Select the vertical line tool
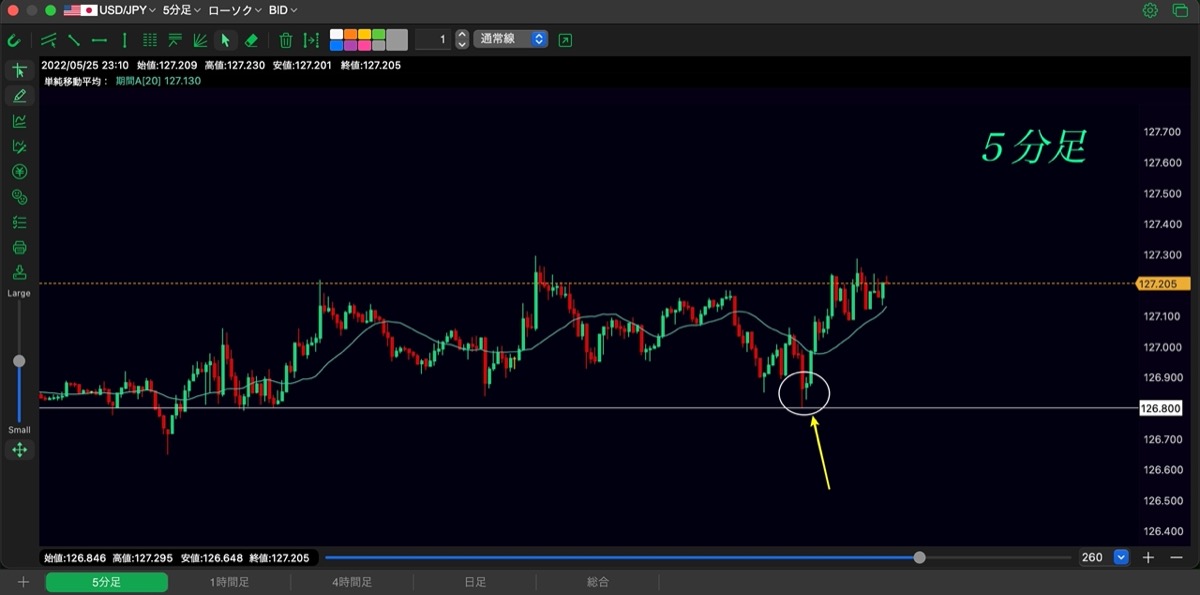 click(x=124, y=40)
